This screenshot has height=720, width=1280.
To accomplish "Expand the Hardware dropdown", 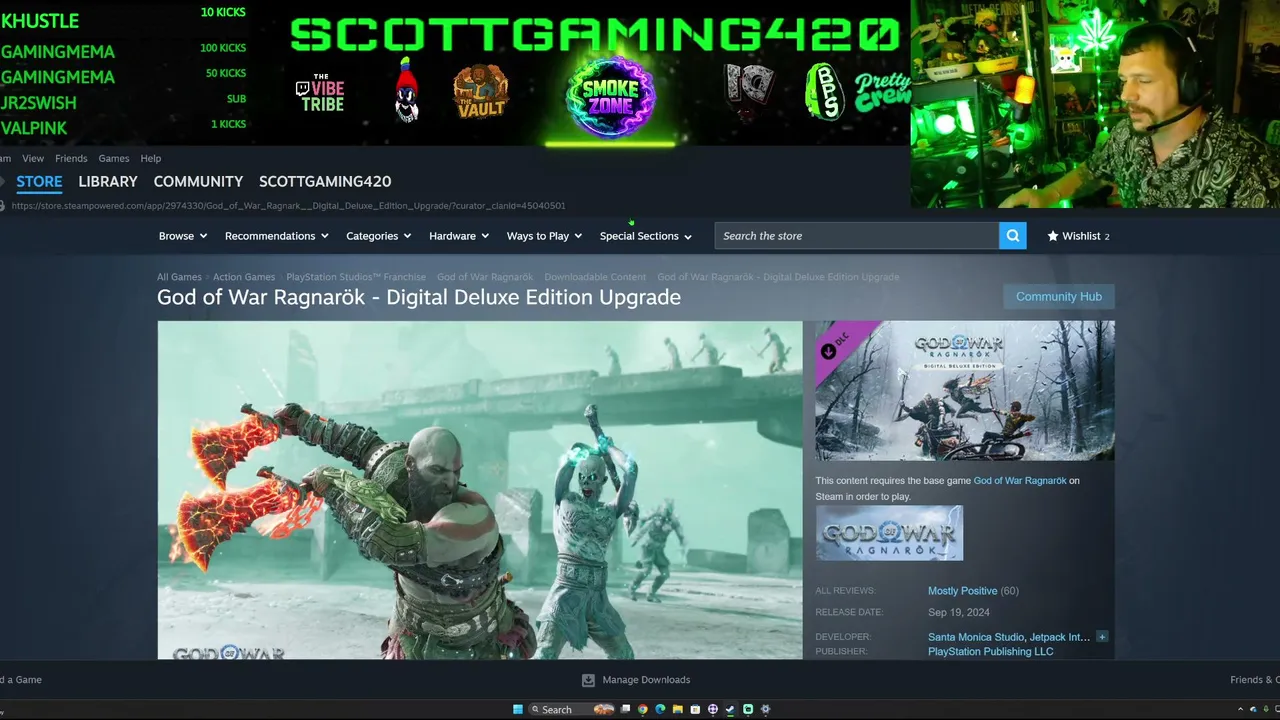I will [x=459, y=236].
